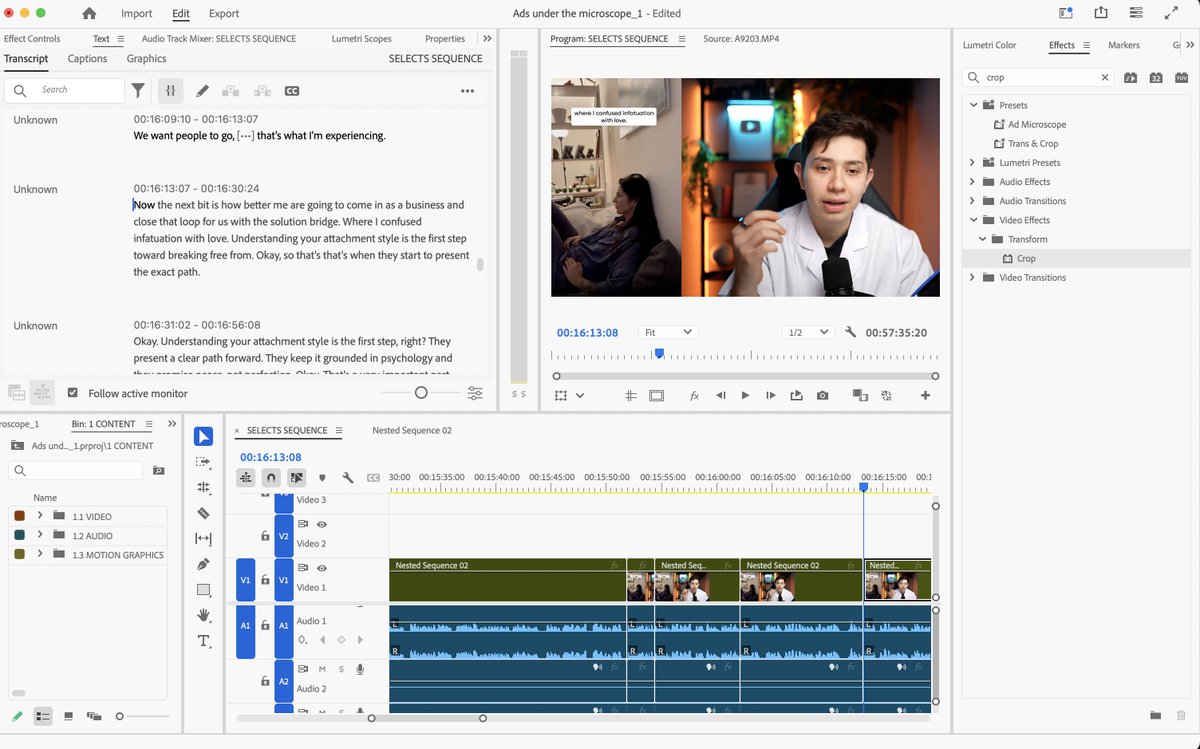Select the Selection tool arrow

click(203, 436)
